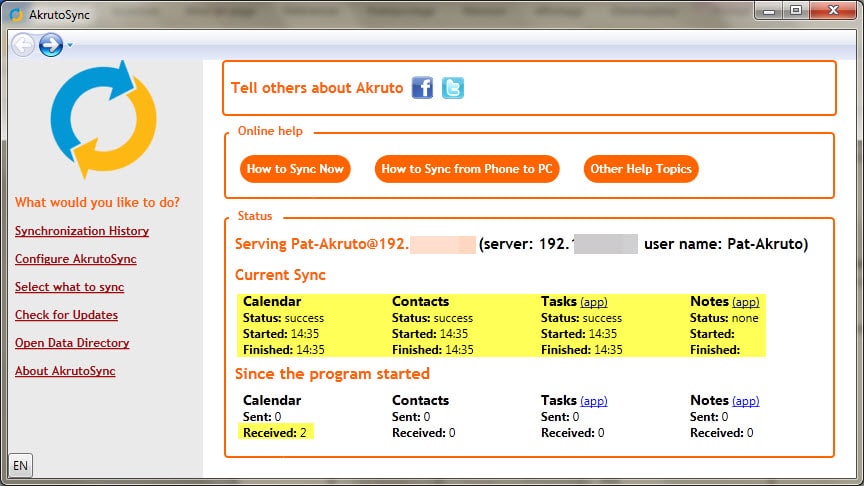Open Other Help Topics
This screenshot has width=864, height=486.
coord(641,169)
